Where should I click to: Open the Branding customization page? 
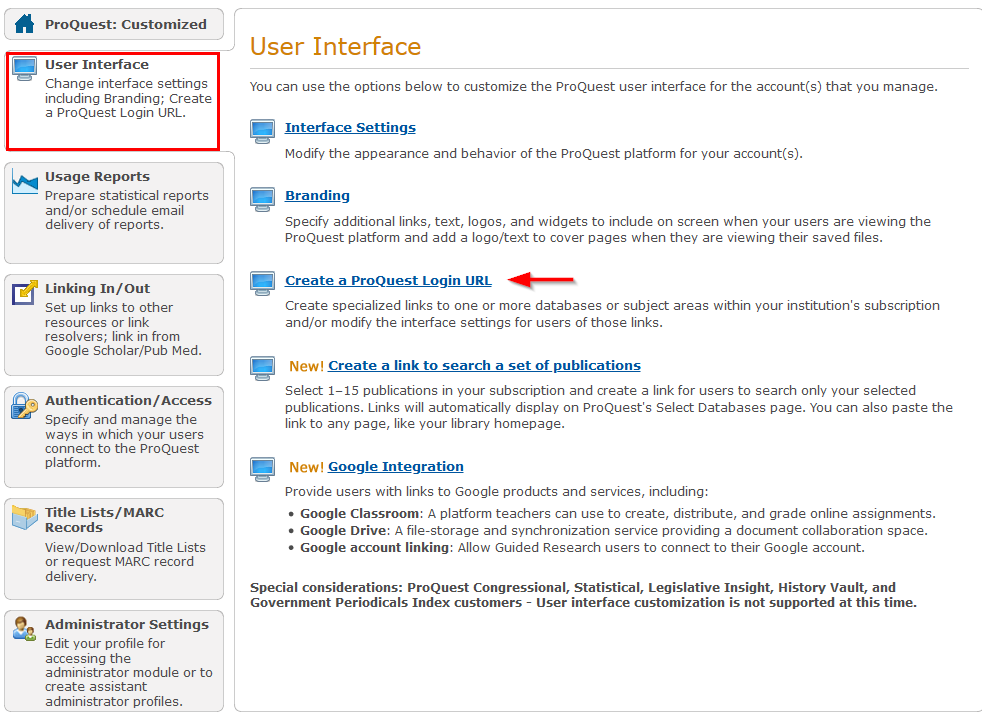317,195
